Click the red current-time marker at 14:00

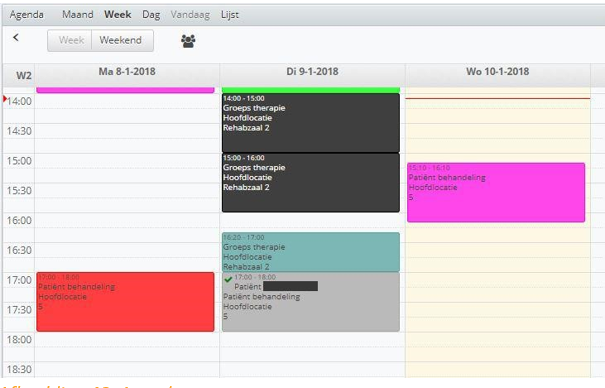(x=5, y=99)
